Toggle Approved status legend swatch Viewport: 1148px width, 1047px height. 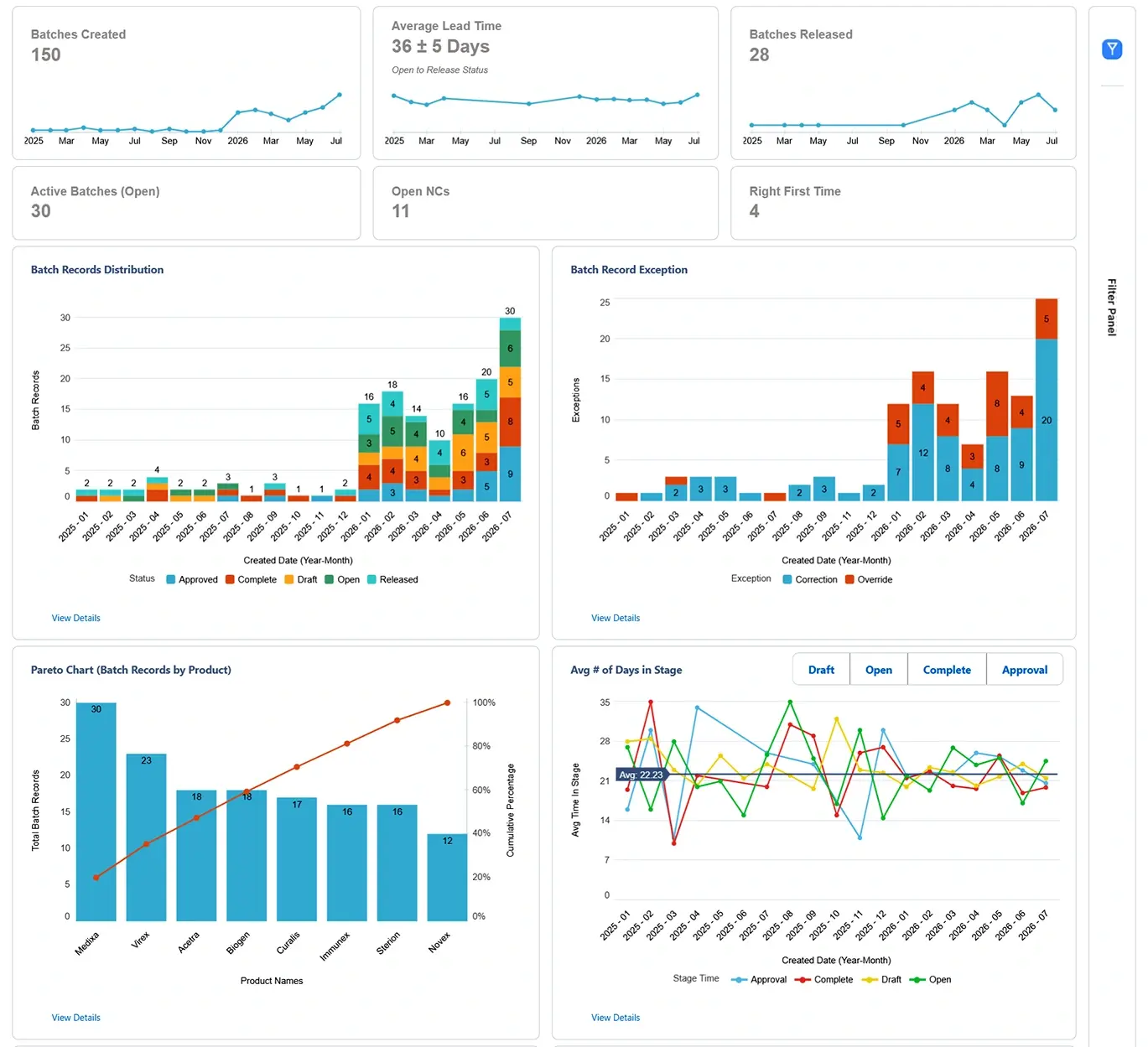pyautogui.click(x=171, y=579)
